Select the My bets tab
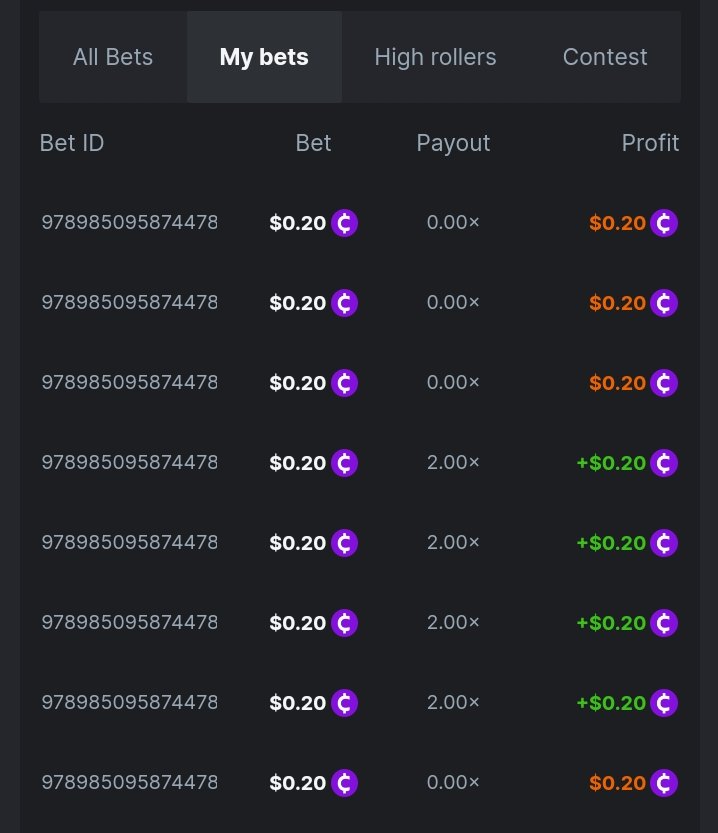The height and width of the screenshot is (833, 718). tap(264, 57)
